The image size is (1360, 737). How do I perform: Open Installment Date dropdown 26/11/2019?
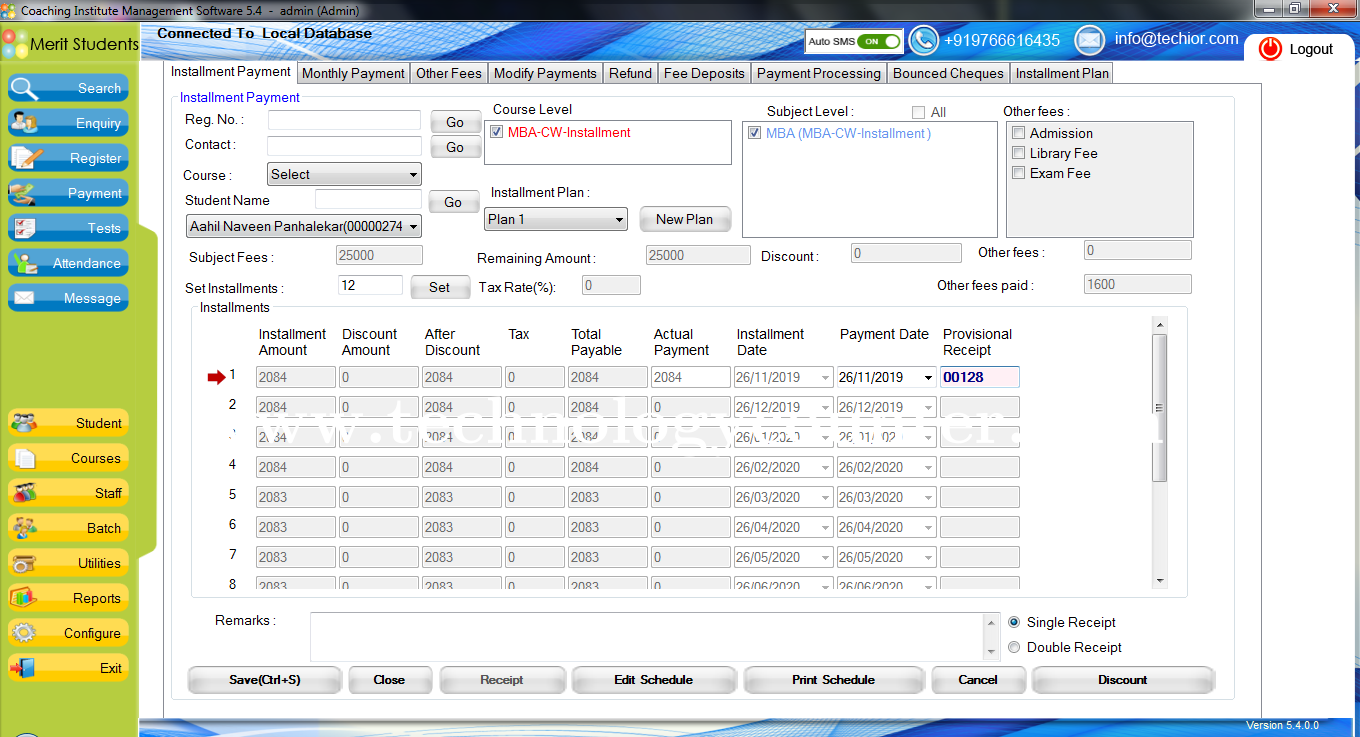click(825, 378)
